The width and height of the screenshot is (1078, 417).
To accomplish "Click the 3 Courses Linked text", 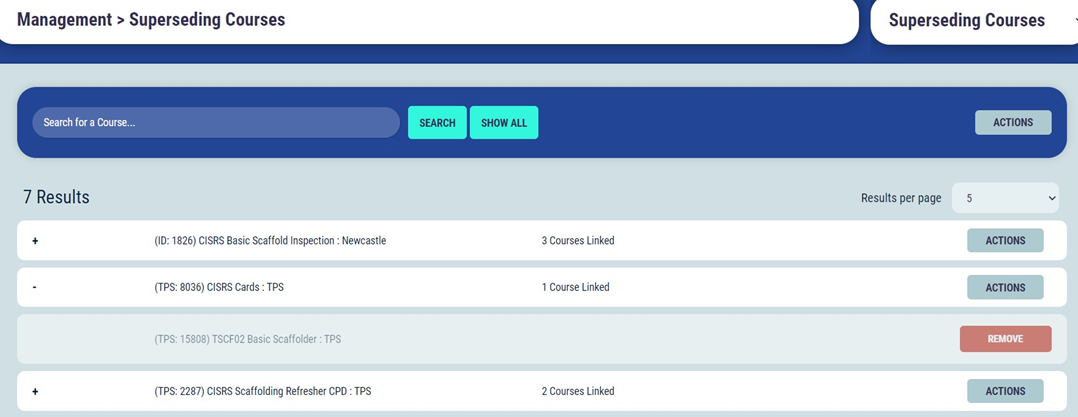I will (x=577, y=241).
